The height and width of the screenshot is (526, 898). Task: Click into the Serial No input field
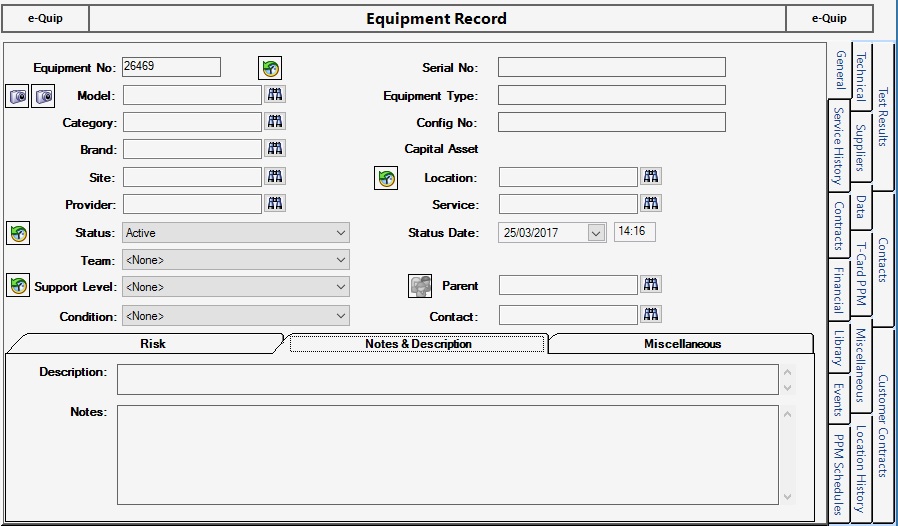611,67
